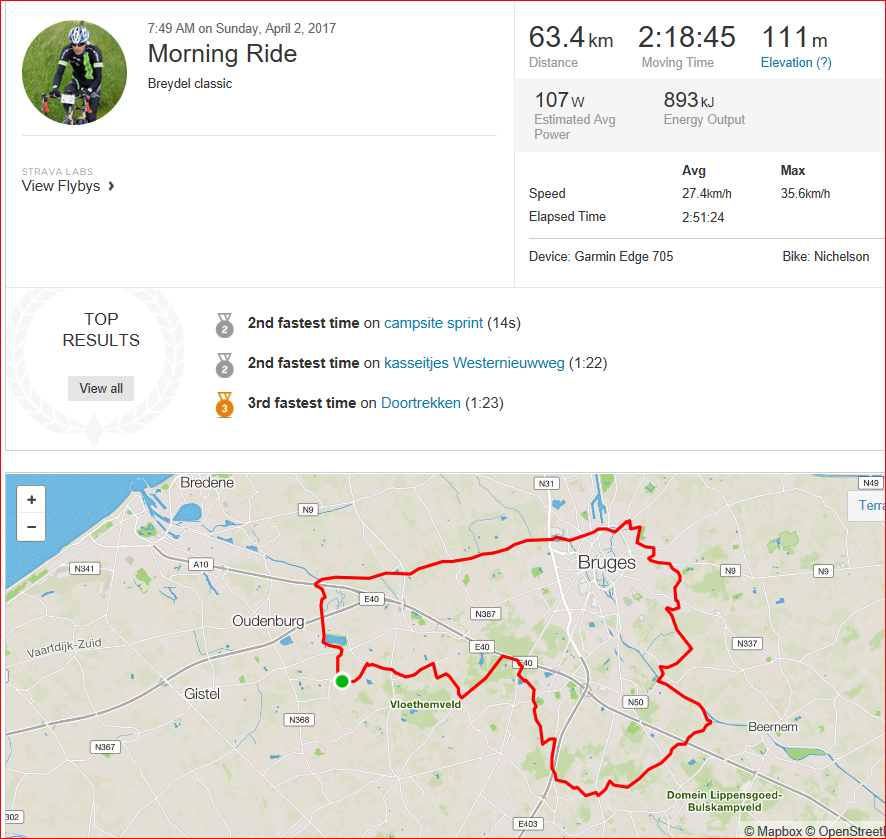Click the View Flybys link
Screen dimensions: 886x839
click(x=61, y=186)
